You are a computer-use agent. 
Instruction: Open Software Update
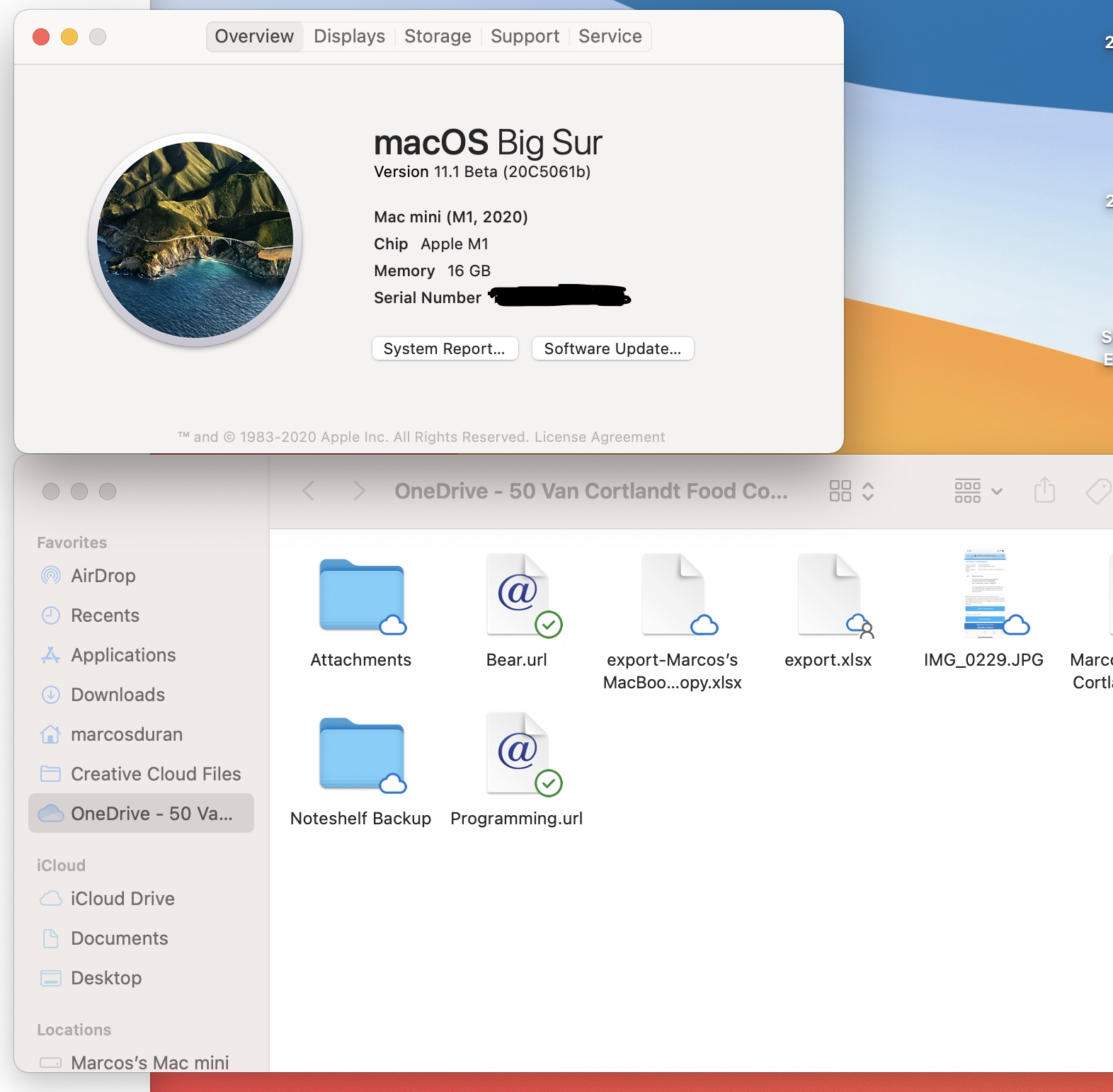click(x=612, y=348)
